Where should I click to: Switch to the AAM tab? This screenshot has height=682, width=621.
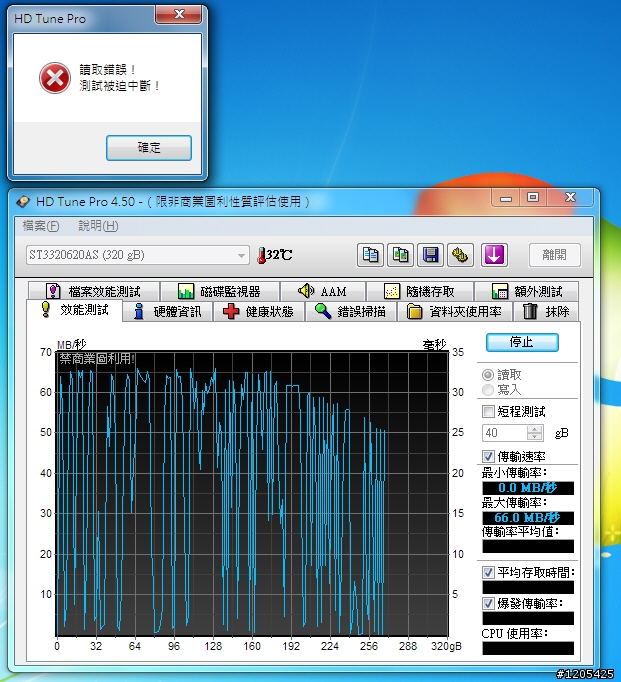[323, 291]
